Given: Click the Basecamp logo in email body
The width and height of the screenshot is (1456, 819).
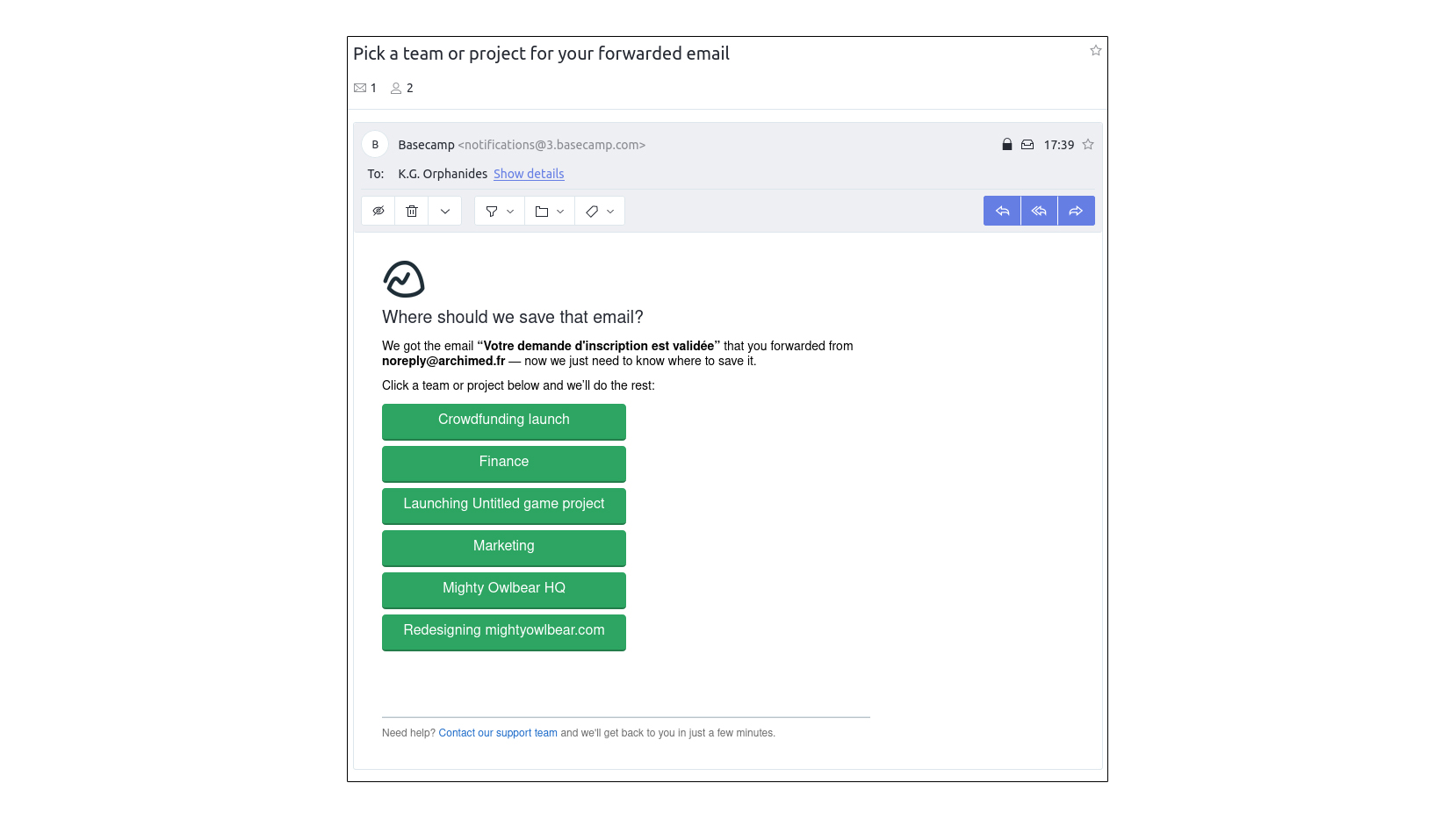Looking at the screenshot, I should pyautogui.click(x=404, y=279).
